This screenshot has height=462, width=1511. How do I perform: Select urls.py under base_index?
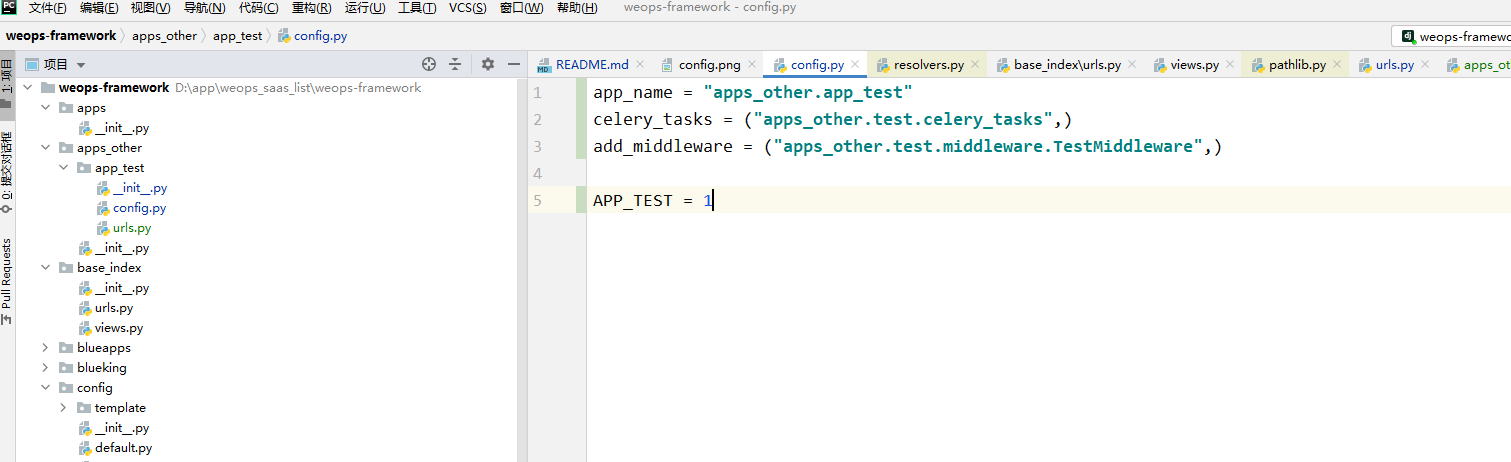click(x=105, y=308)
